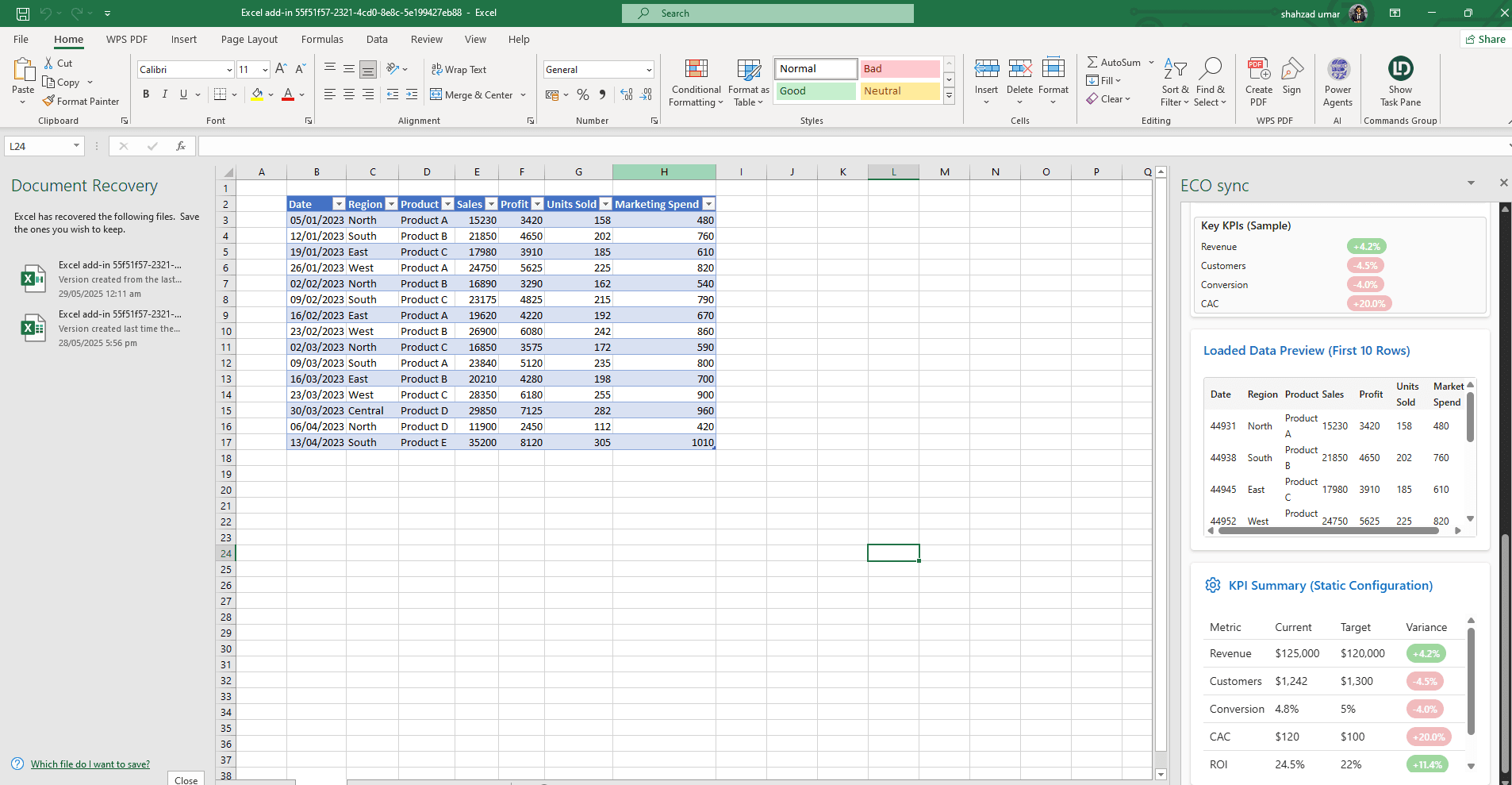Open the General number format dropdown
Image resolution: width=1512 pixels, height=785 pixels.
[x=649, y=70]
